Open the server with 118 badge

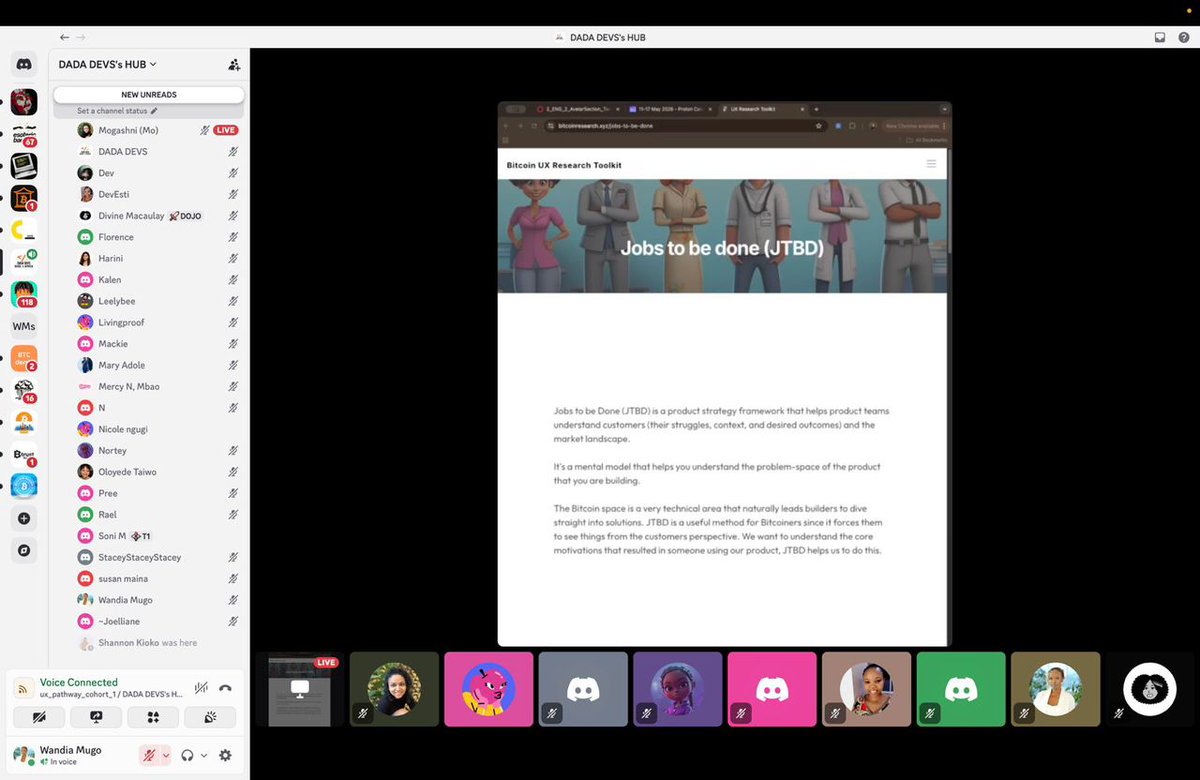click(x=24, y=294)
